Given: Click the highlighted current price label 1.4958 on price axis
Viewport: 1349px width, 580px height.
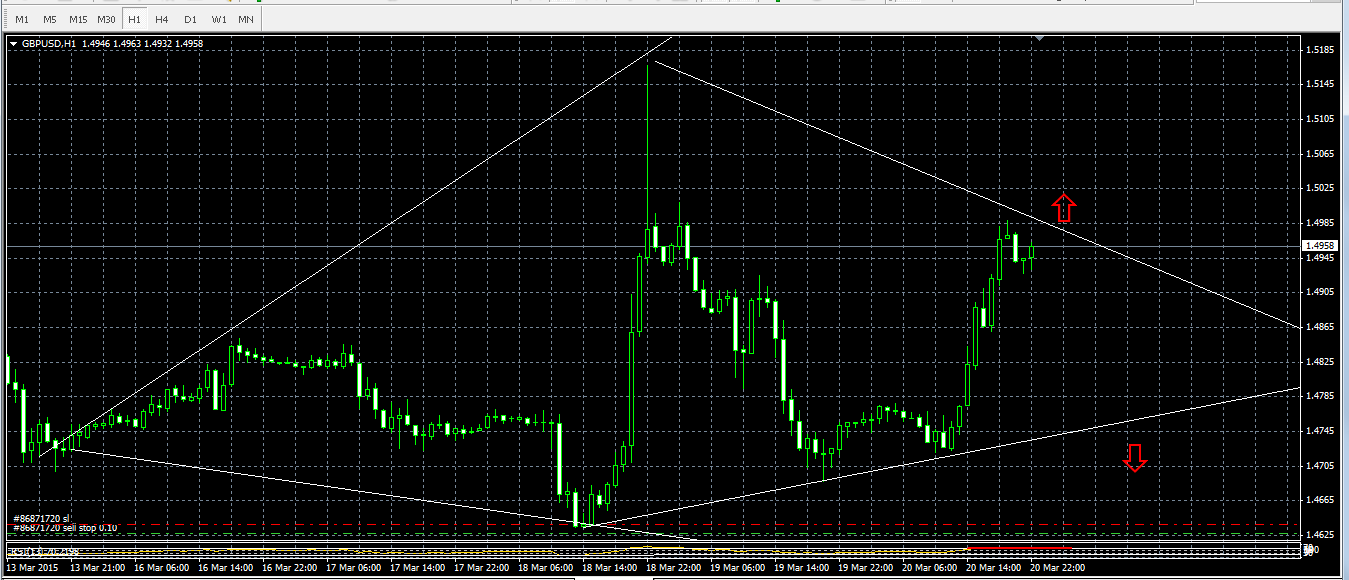Looking at the screenshot, I should [1322, 246].
